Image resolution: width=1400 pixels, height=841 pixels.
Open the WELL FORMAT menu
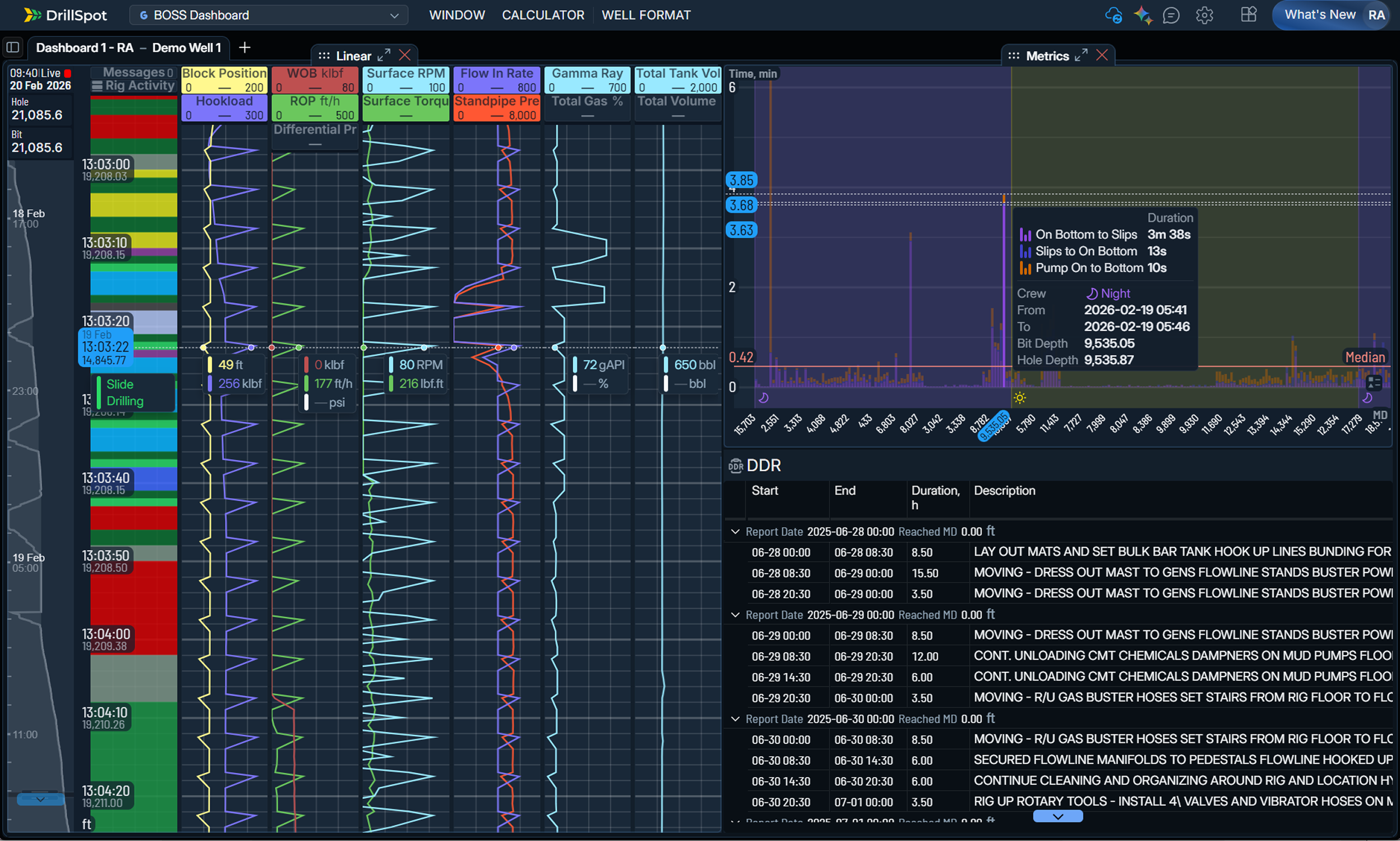click(x=646, y=15)
